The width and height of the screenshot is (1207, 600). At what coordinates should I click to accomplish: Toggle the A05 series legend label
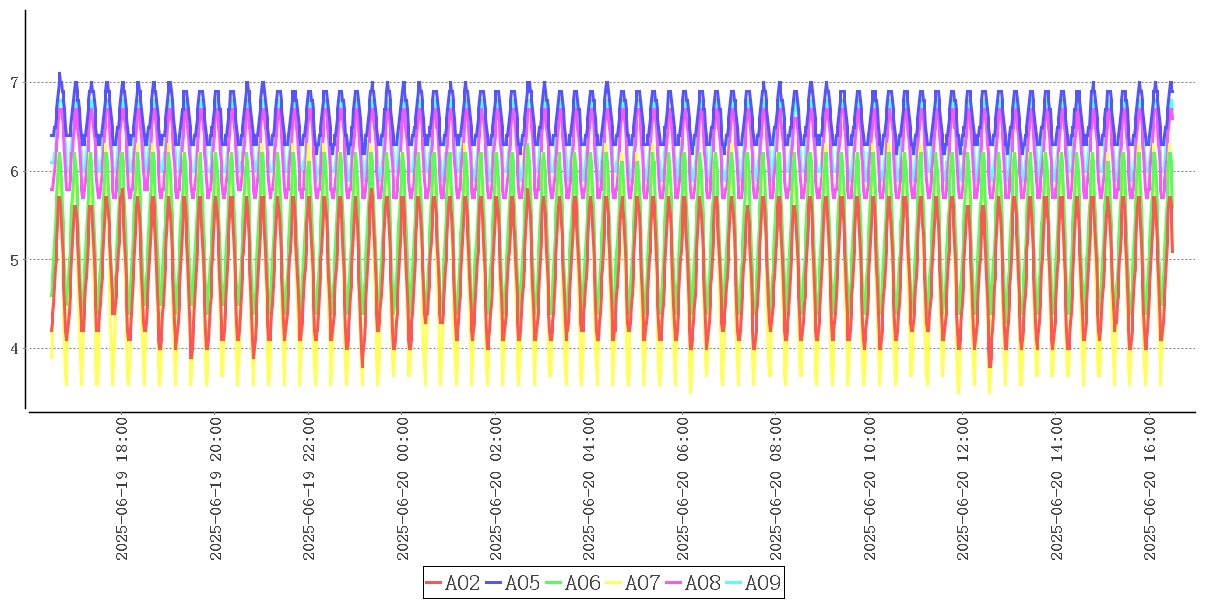click(523, 583)
